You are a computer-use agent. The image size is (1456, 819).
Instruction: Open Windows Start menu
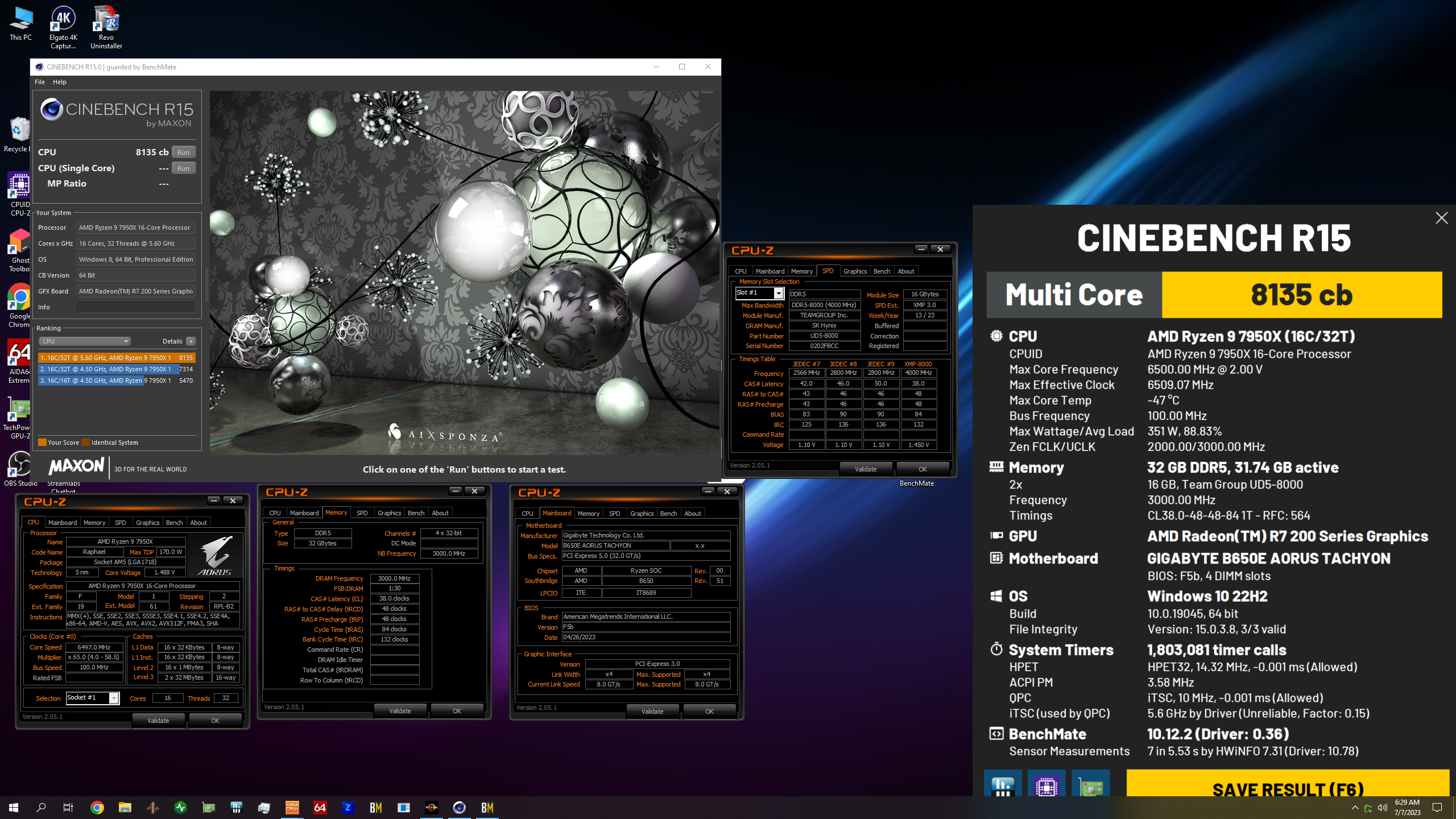pyautogui.click(x=14, y=808)
